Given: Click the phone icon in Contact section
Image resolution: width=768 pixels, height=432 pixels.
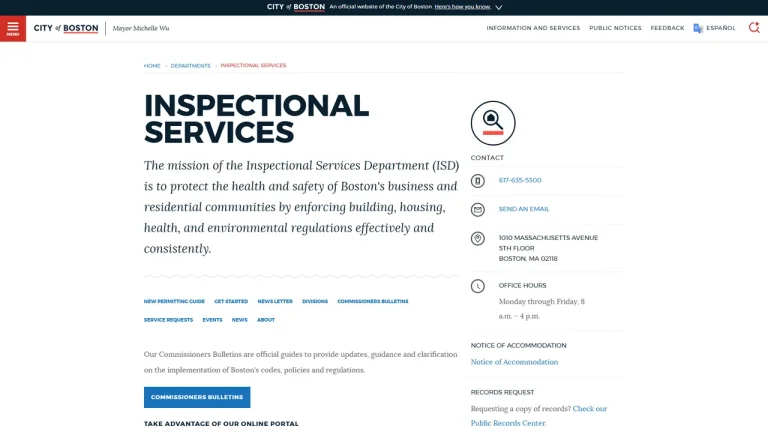Looking at the screenshot, I should [478, 181].
